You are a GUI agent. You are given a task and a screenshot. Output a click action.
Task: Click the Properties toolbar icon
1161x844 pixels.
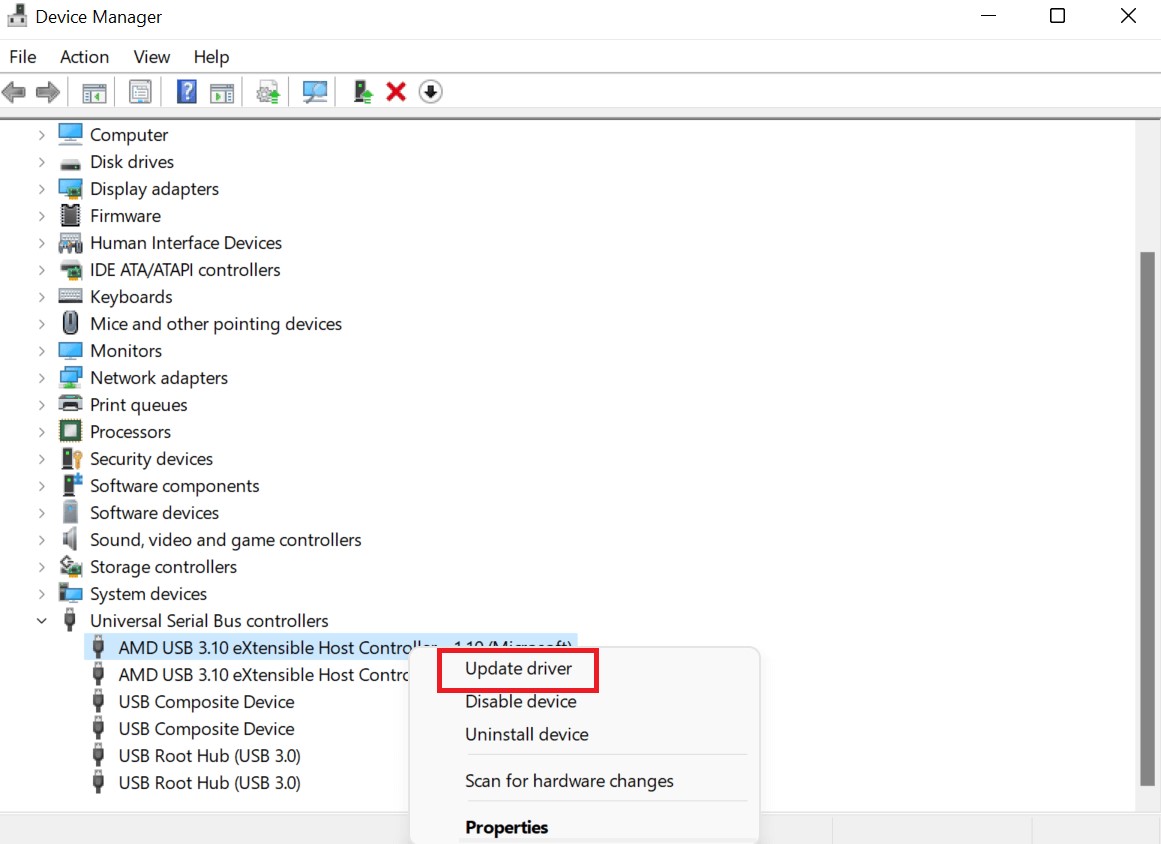[x=140, y=92]
